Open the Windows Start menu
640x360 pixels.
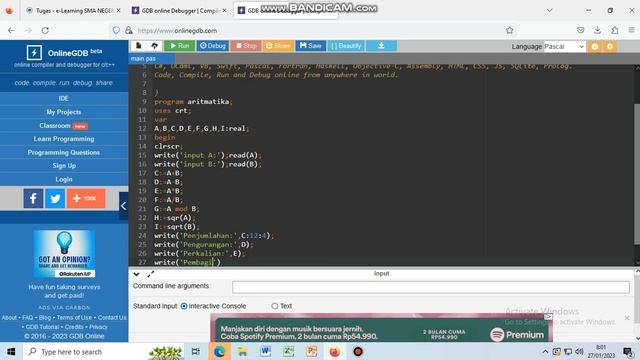(11, 351)
